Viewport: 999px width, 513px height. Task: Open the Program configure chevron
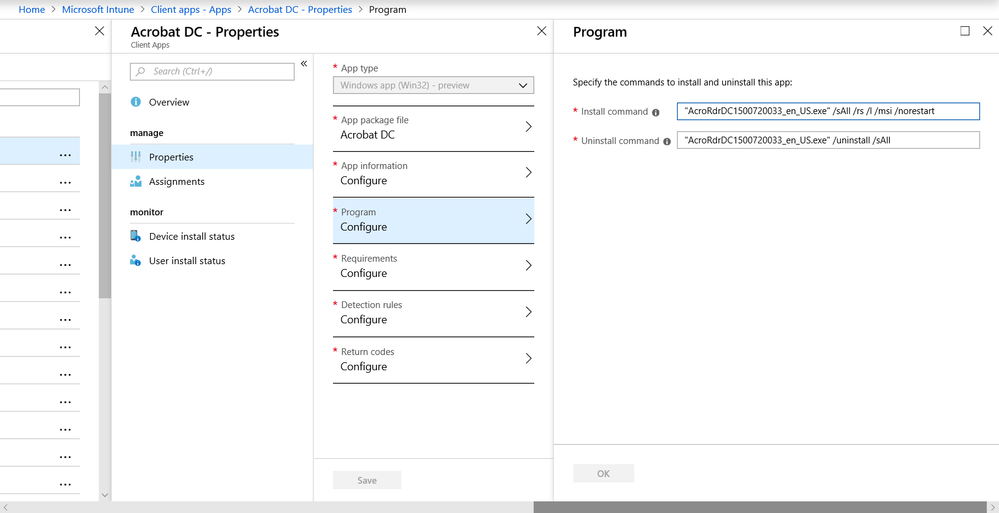pyautogui.click(x=528, y=219)
